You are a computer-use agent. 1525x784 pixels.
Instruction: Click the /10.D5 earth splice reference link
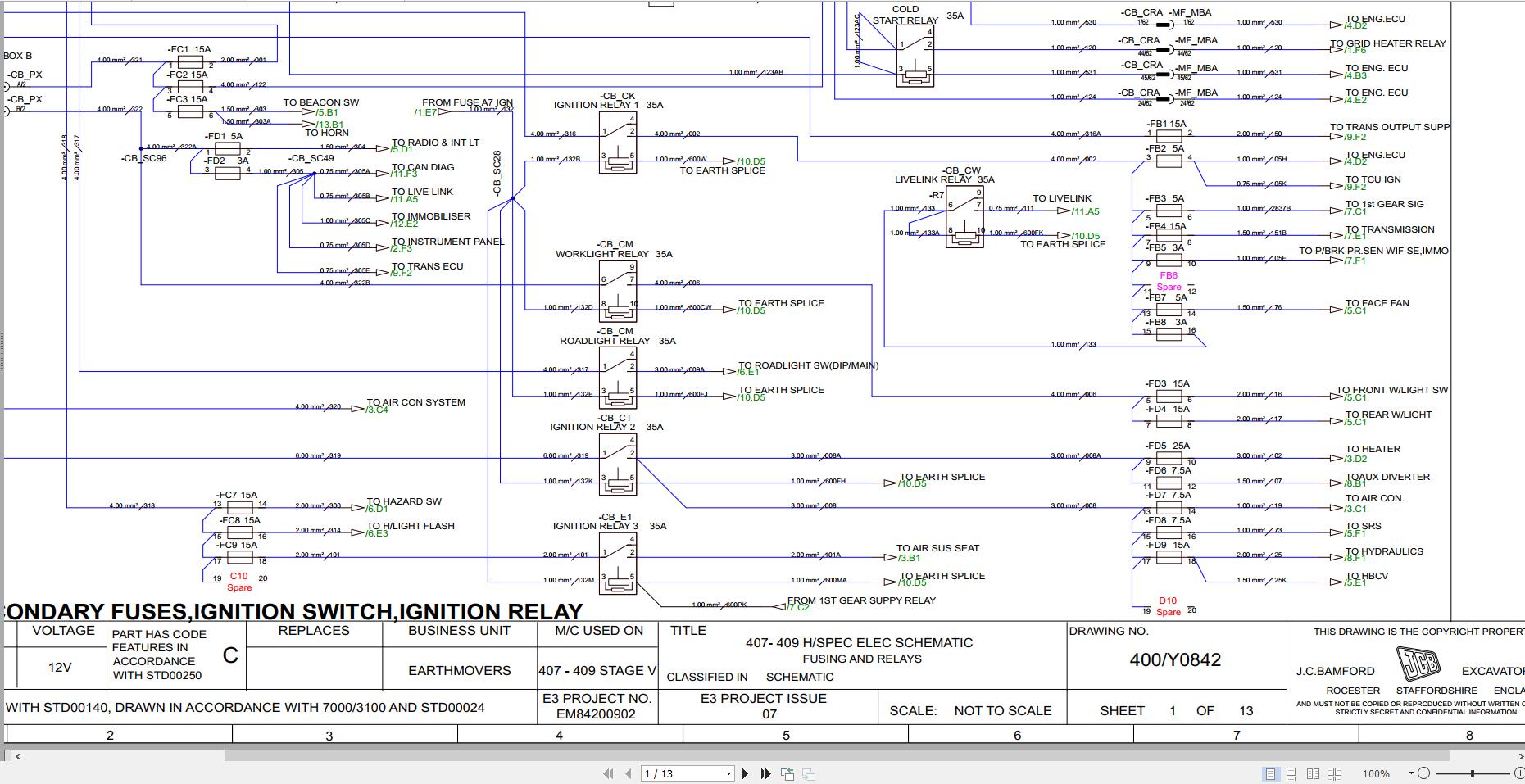[753, 160]
